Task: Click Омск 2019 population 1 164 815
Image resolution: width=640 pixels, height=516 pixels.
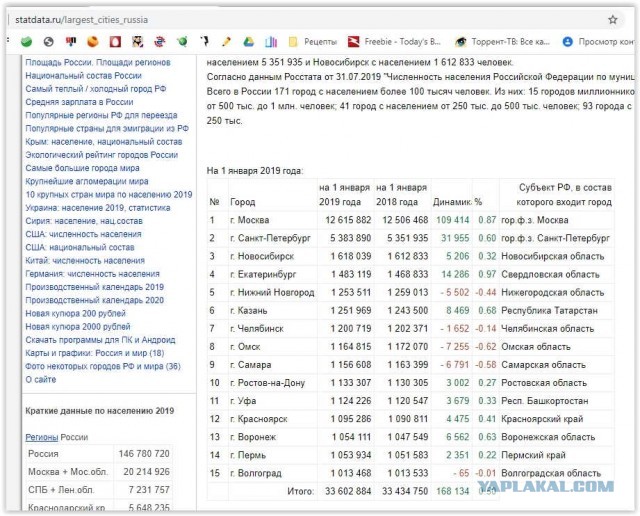Action: coord(351,347)
